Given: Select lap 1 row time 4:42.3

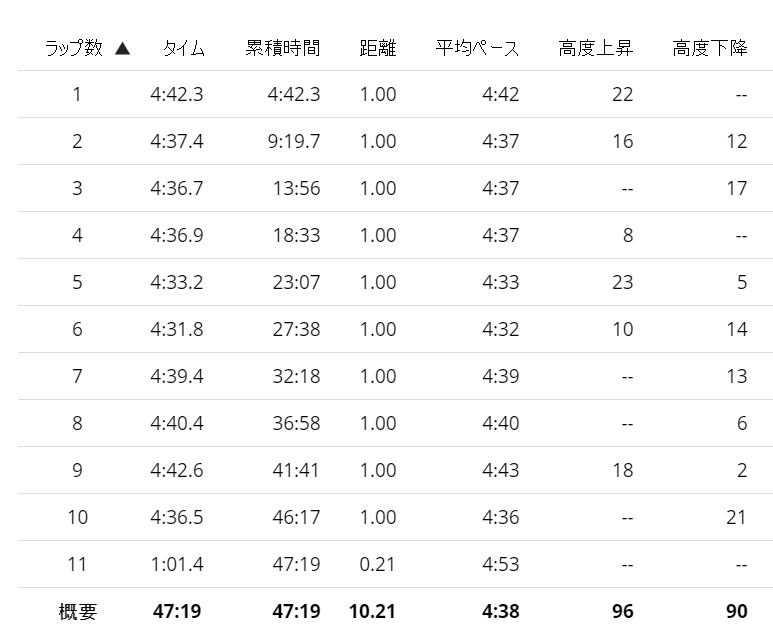Looking at the screenshot, I should pyautogui.click(x=177, y=94).
